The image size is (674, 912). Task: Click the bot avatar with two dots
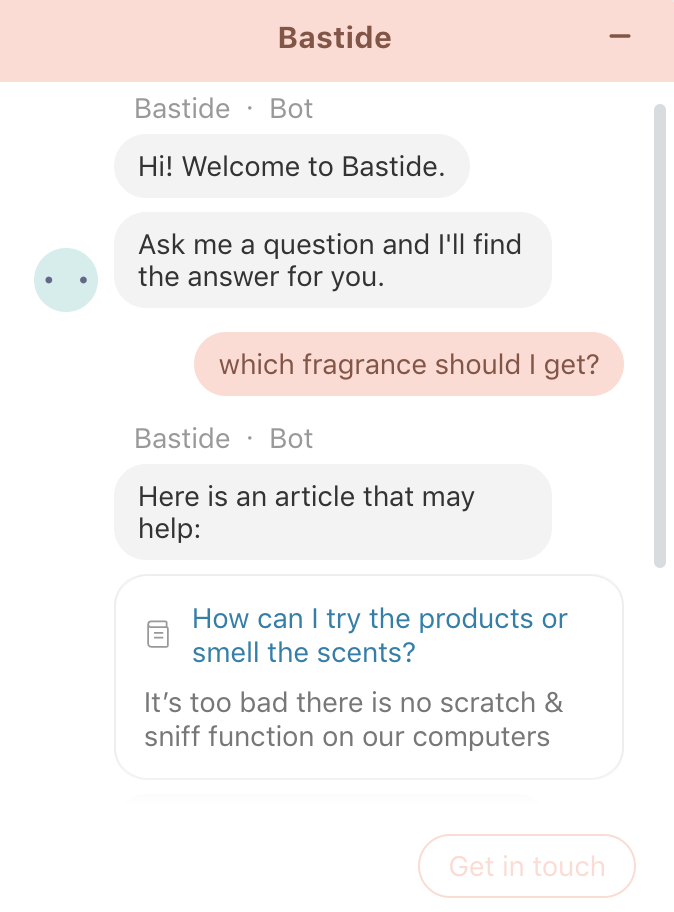click(x=66, y=280)
